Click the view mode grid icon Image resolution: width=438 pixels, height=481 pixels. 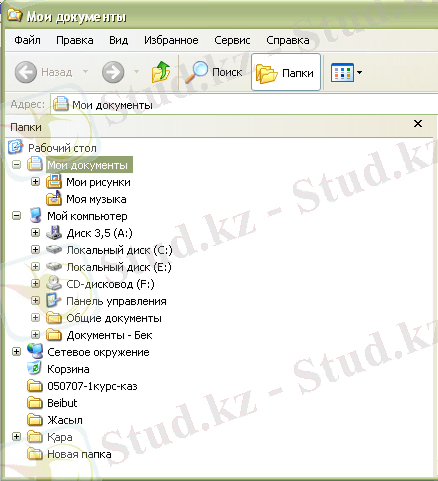click(342, 72)
